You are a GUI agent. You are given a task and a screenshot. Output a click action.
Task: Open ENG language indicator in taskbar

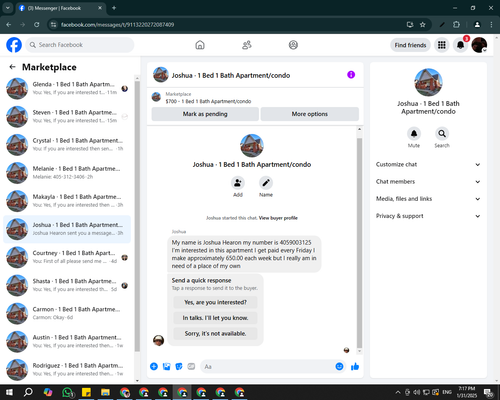tap(447, 392)
